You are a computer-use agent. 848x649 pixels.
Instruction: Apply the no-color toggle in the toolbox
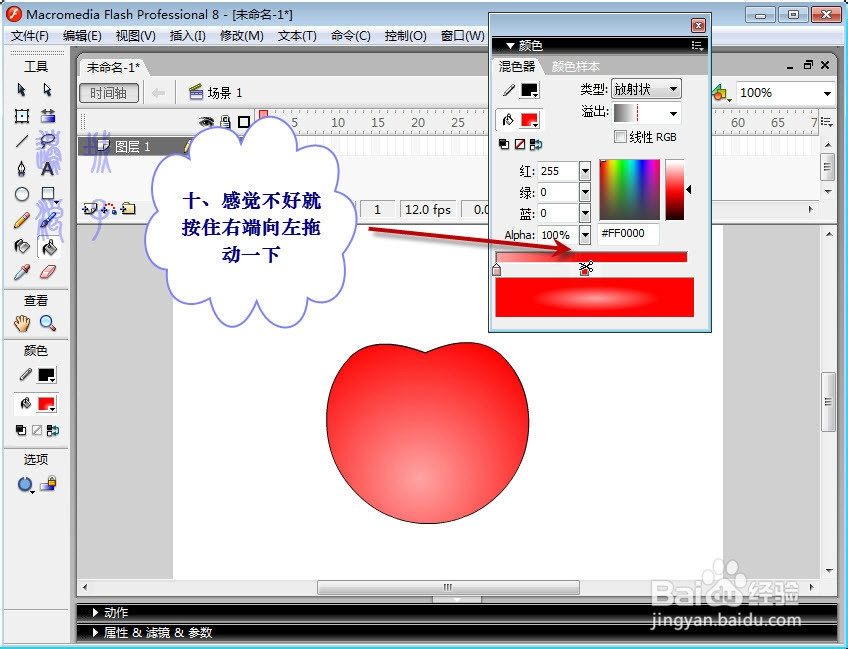click(37, 429)
